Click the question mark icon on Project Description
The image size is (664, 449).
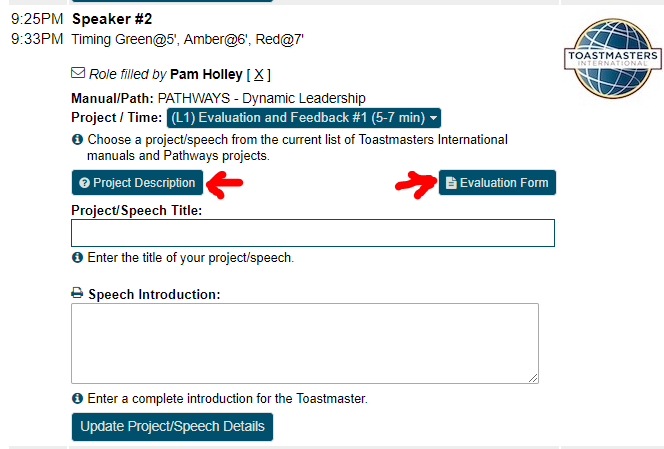click(84, 183)
